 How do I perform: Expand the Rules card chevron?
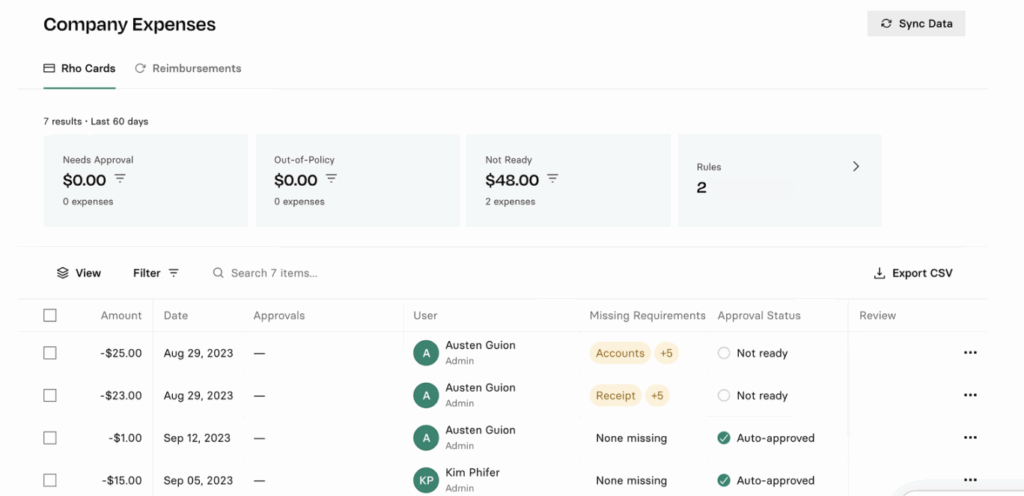coord(855,167)
